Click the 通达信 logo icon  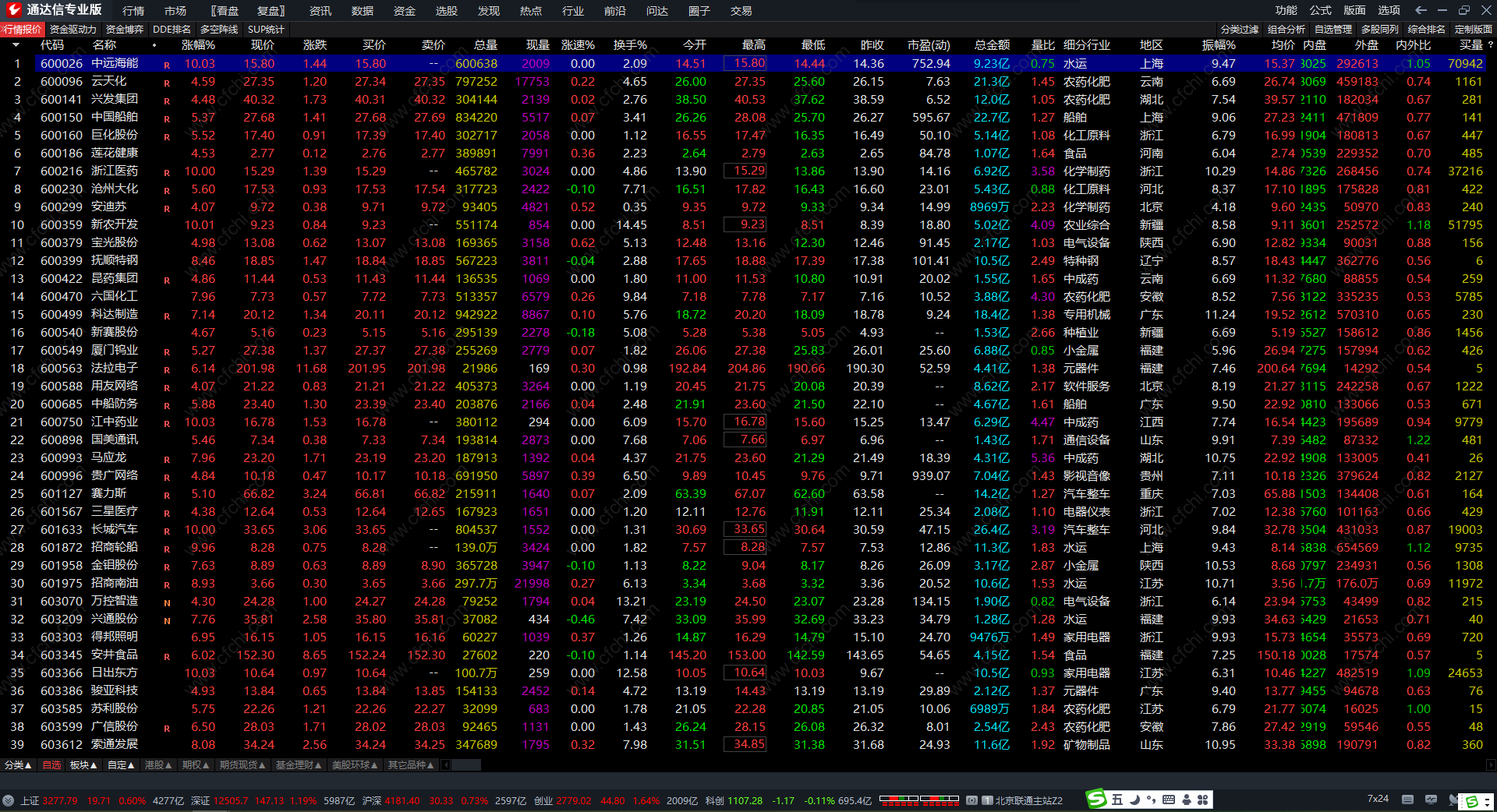pos(13,10)
